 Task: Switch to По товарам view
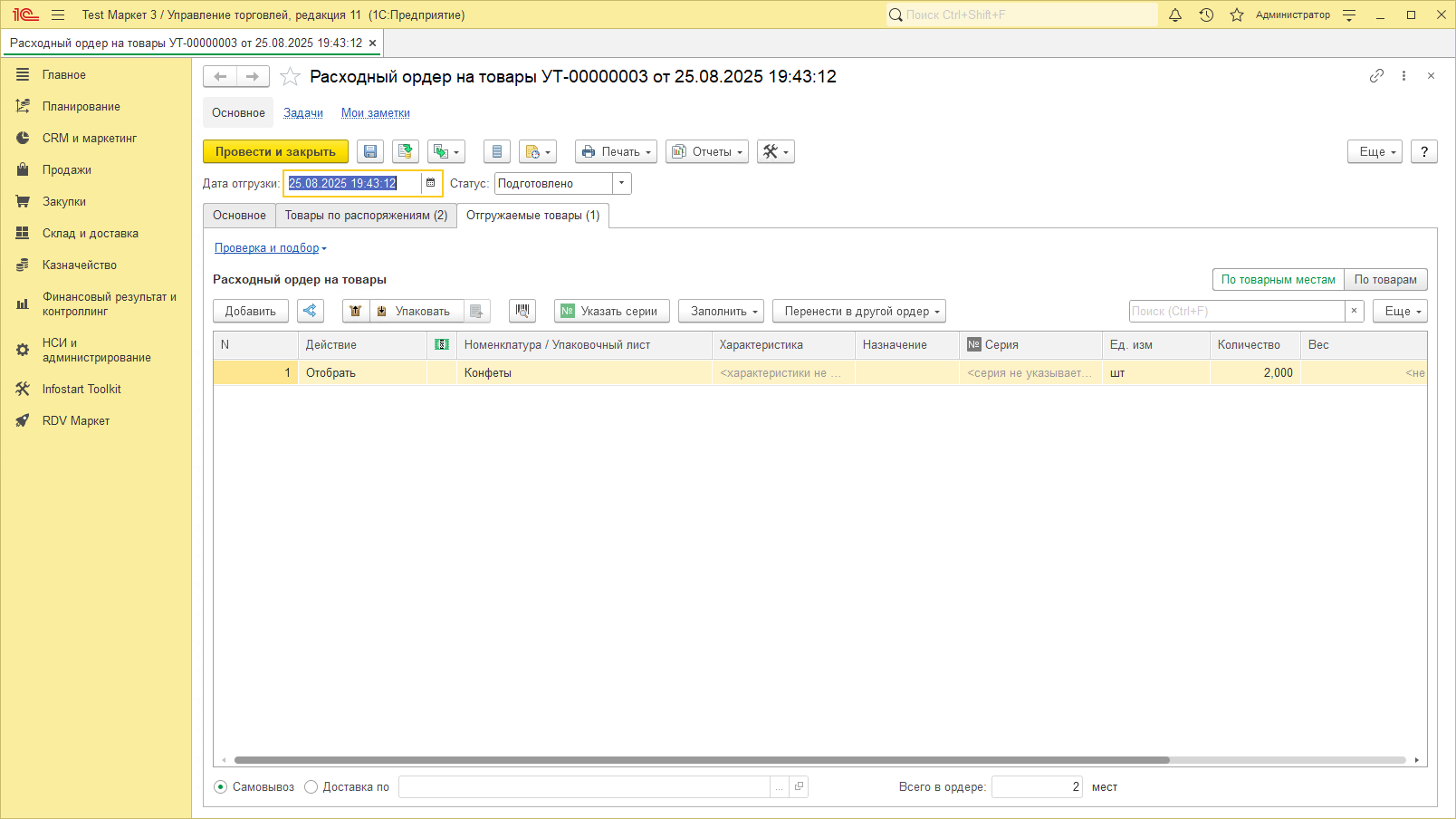click(1386, 280)
